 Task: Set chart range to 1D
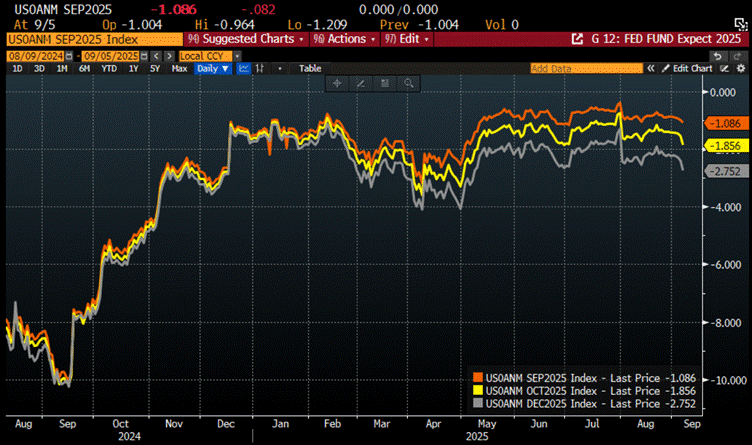[17, 69]
